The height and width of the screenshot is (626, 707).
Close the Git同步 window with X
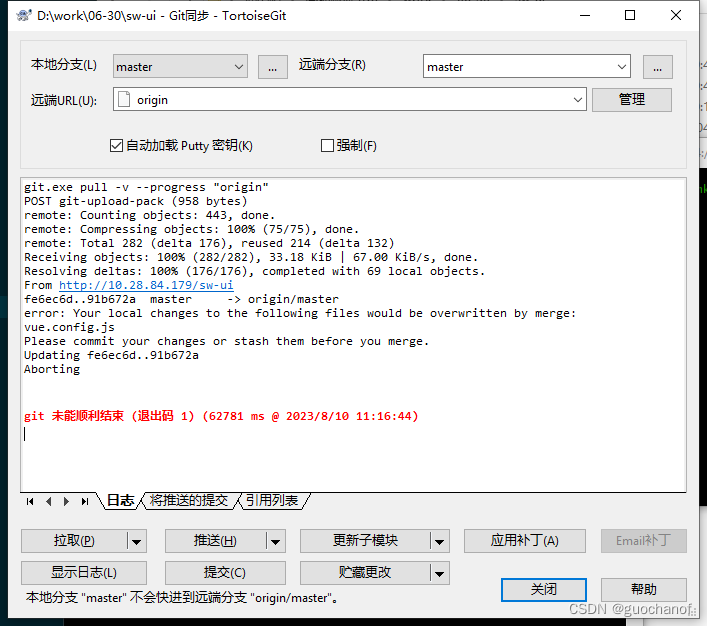[x=675, y=15]
